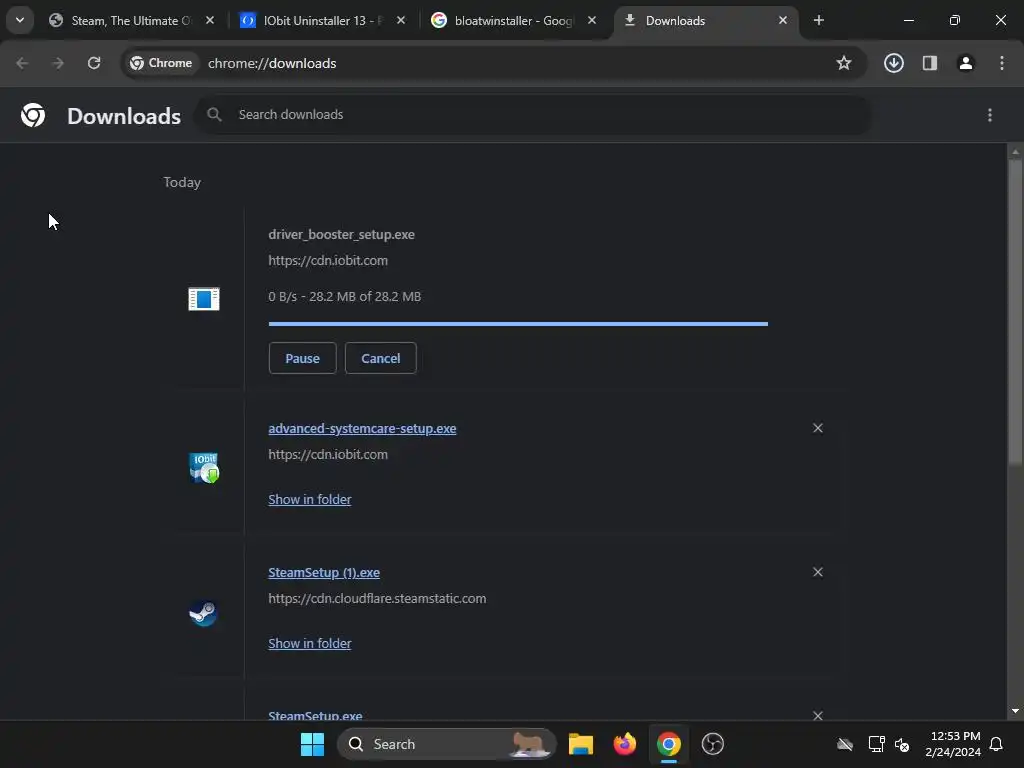Open SteamSetup.exe link at bottom
The image size is (1024, 768).
(315, 714)
